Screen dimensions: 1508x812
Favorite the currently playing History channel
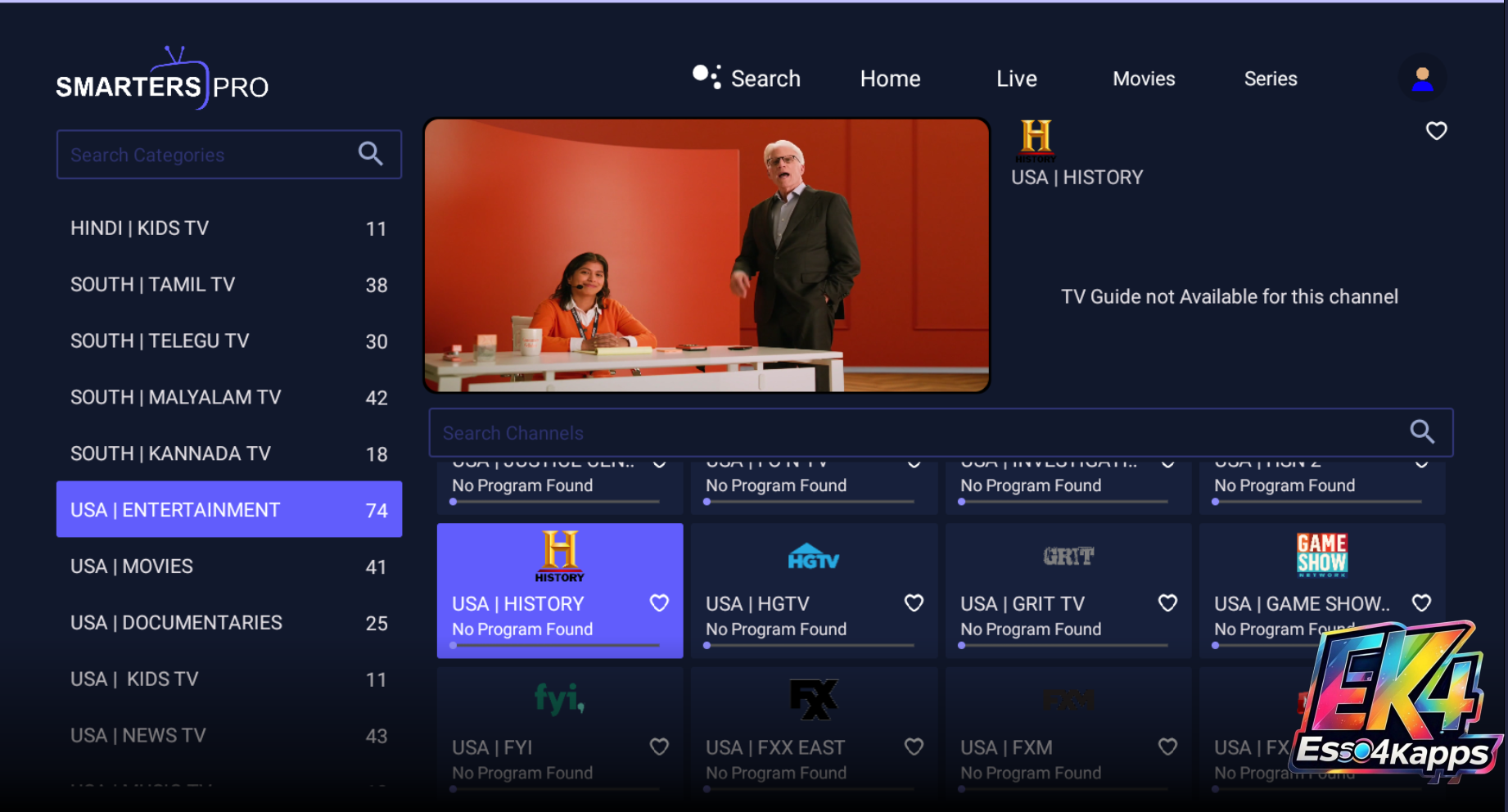pyautogui.click(x=1436, y=131)
